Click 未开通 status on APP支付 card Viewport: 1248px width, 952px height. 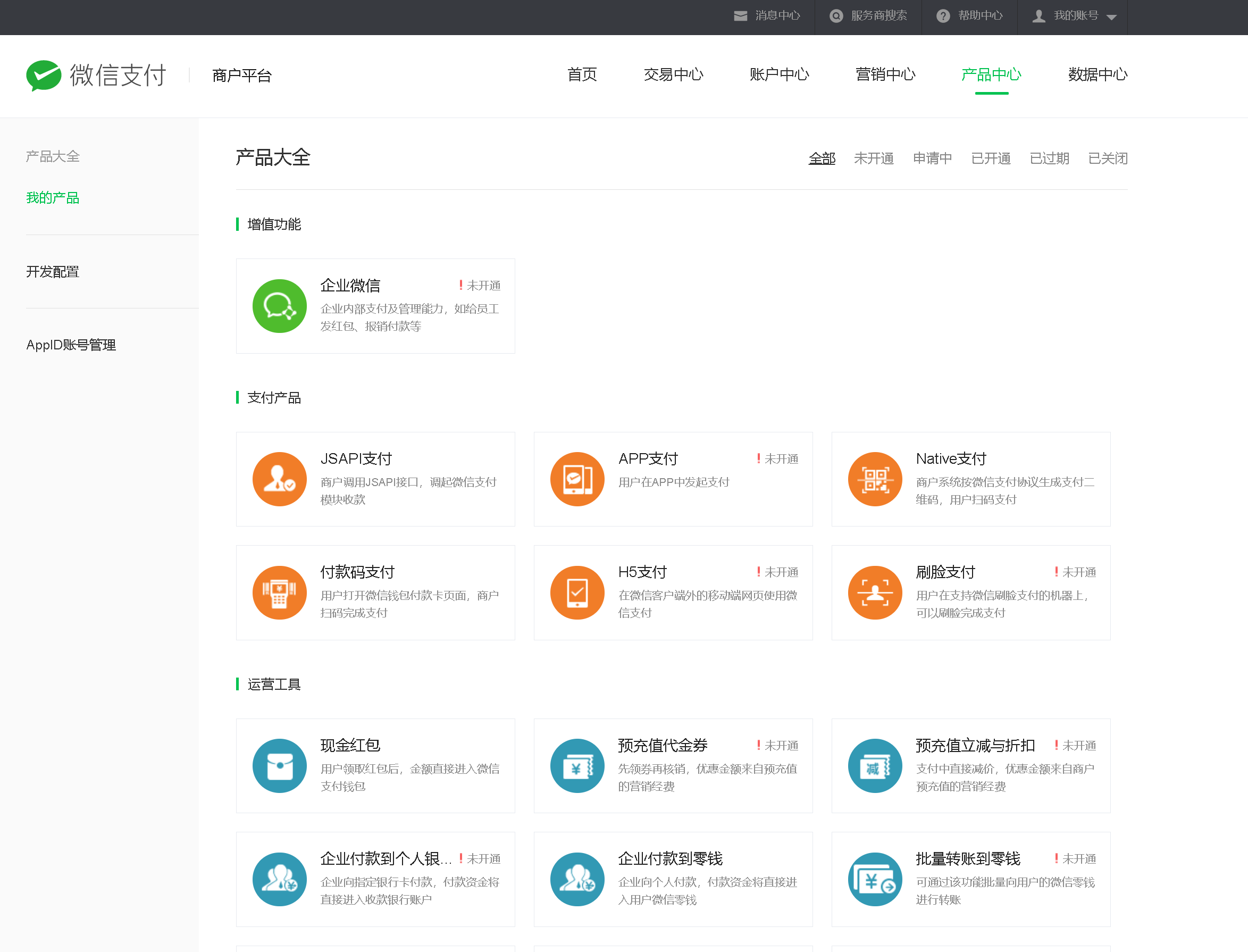(778, 458)
